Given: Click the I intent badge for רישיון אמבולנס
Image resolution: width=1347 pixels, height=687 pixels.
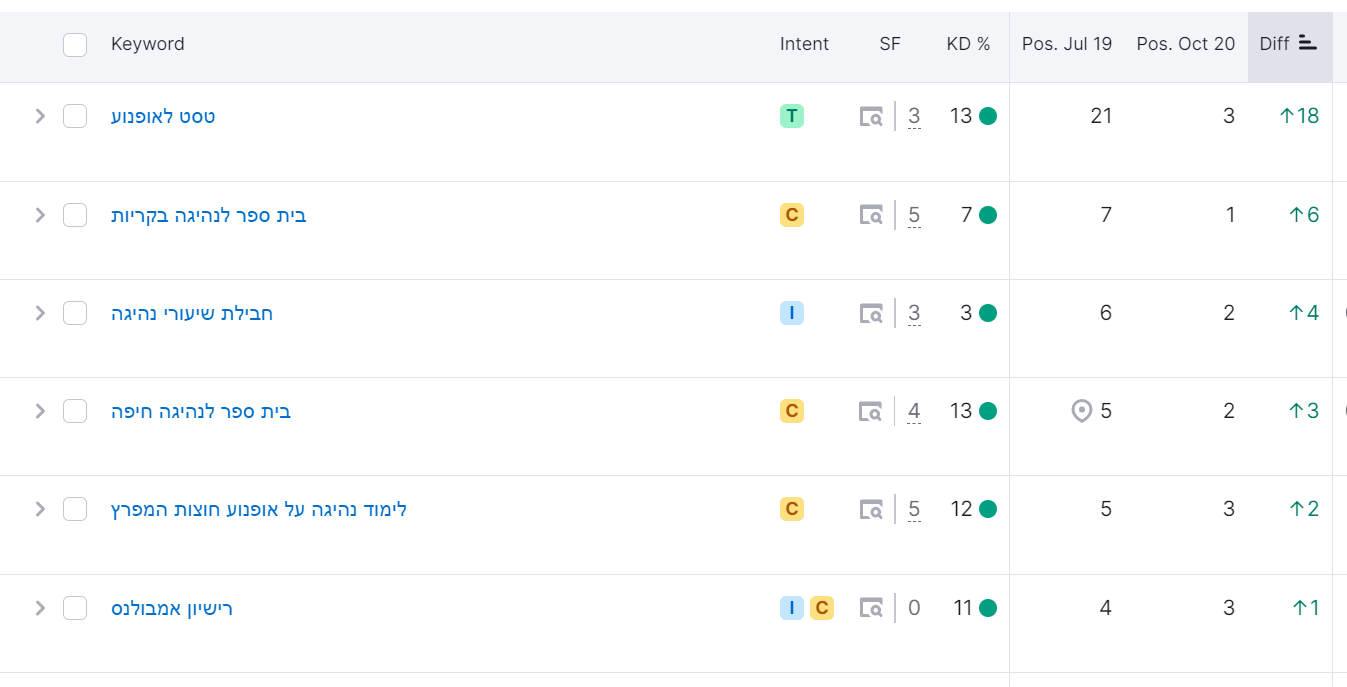Looking at the screenshot, I should pyautogui.click(x=791, y=607).
